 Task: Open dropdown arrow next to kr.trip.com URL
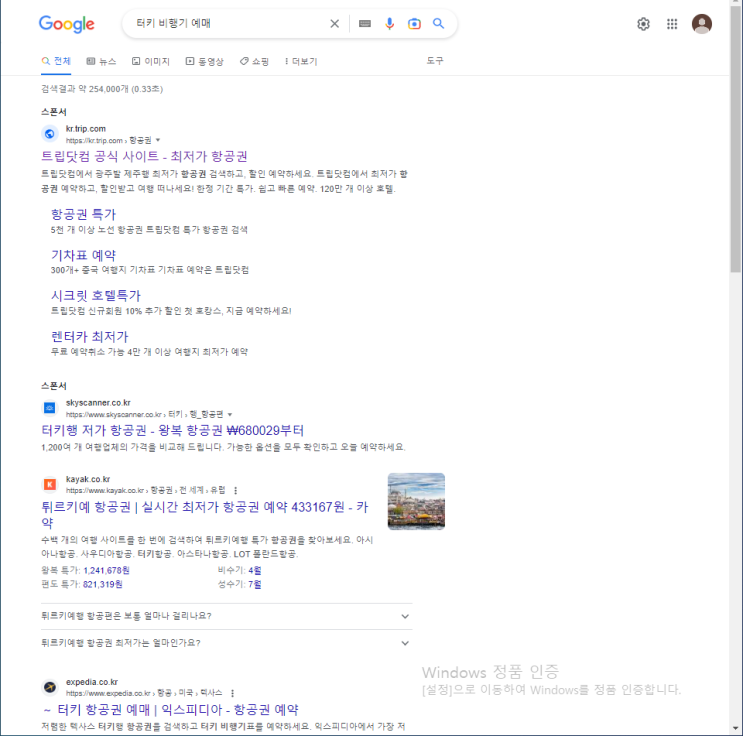[x=158, y=140]
